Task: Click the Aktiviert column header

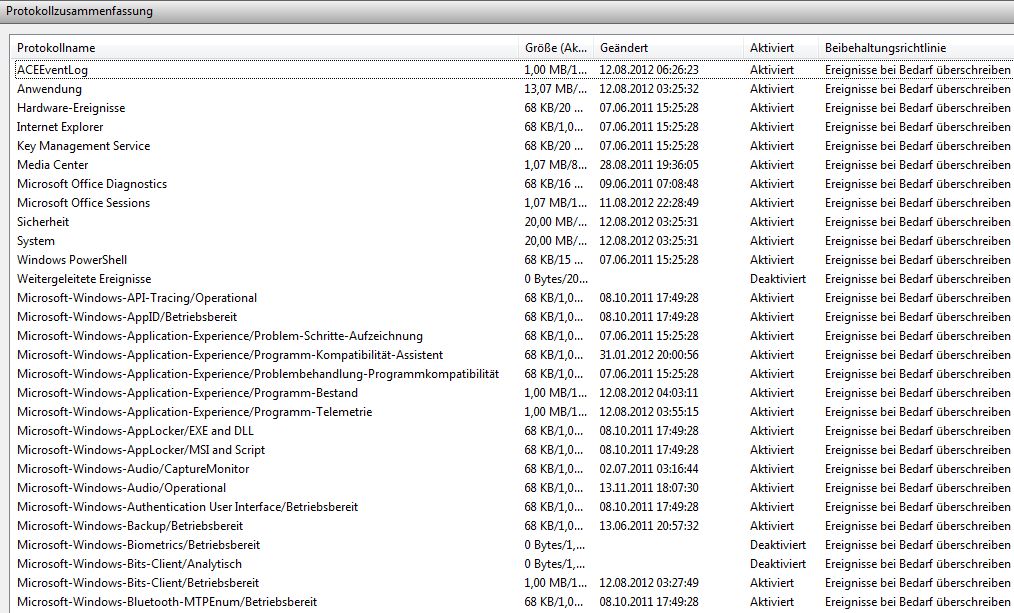Action: pyautogui.click(x=781, y=48)
